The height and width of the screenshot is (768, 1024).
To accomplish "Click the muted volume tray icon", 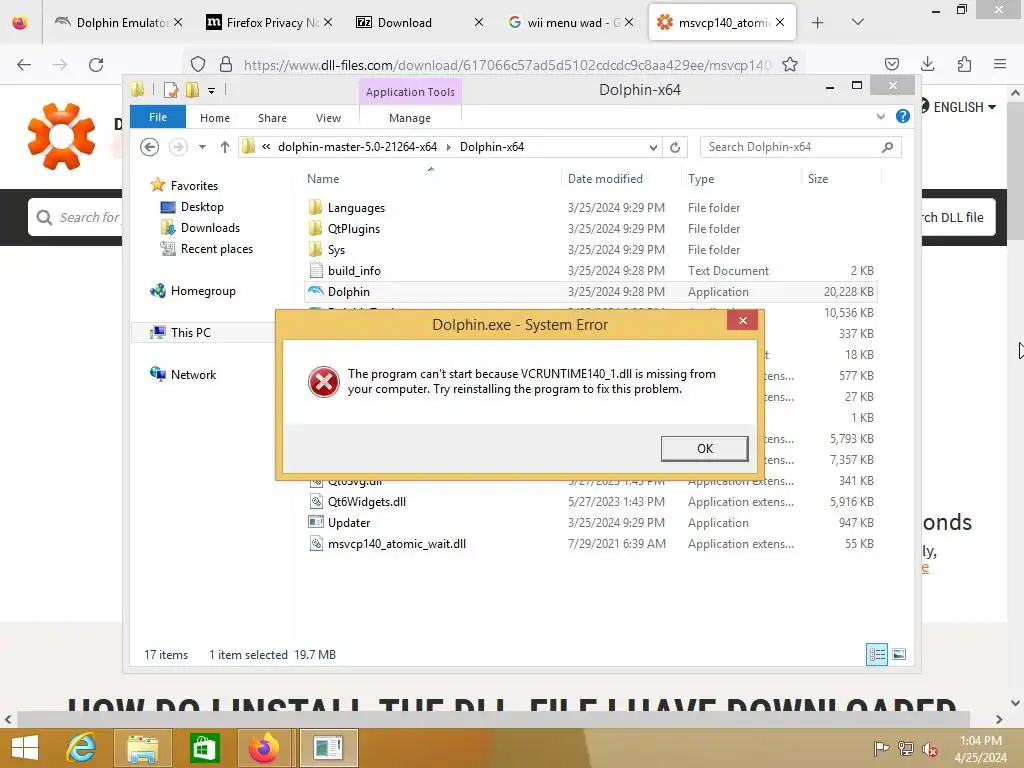I will pyautogui.click(x=929, y=748).
